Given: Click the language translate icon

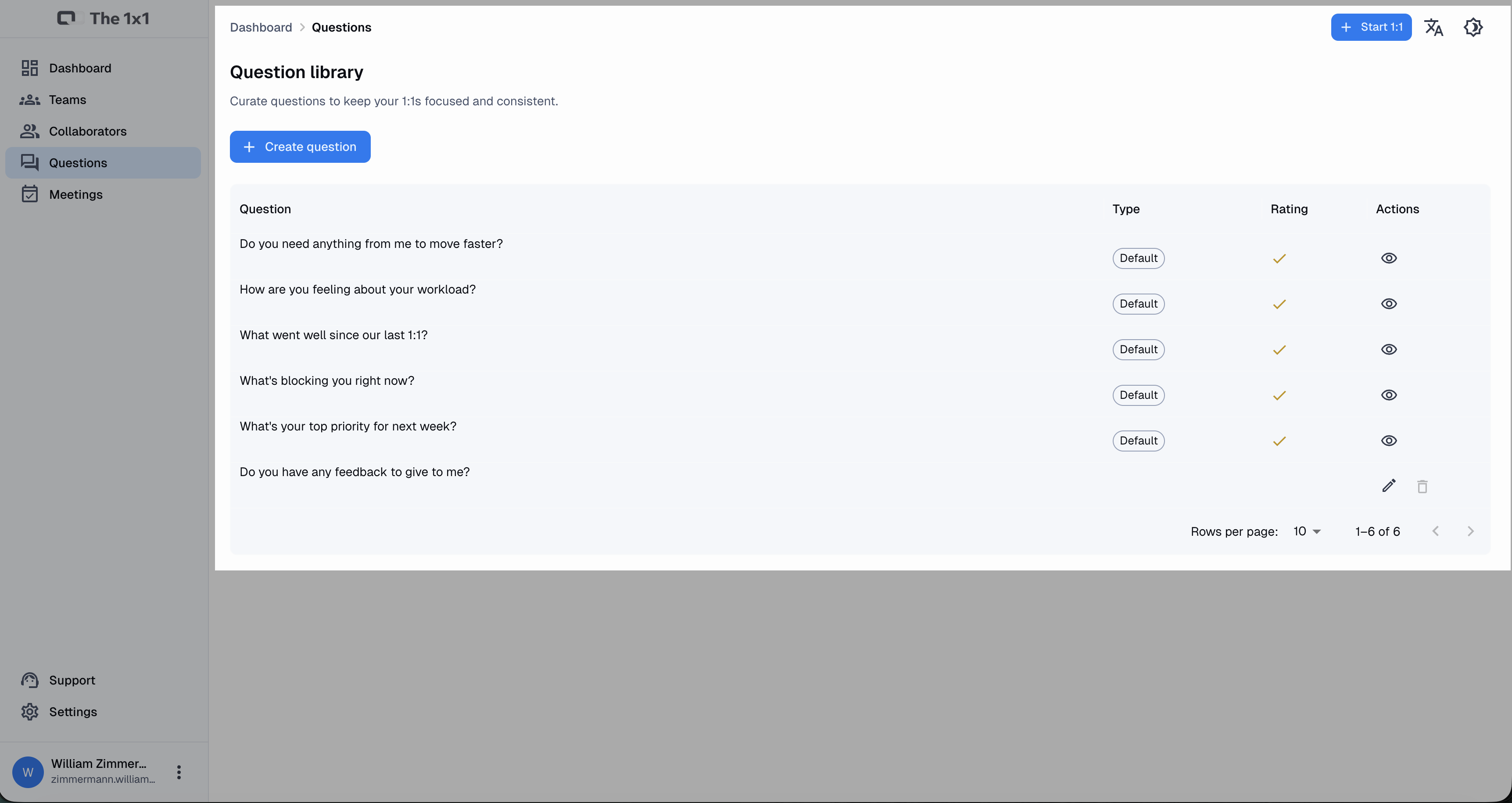Looking at the screenshot, I should tap(1433, 27).
